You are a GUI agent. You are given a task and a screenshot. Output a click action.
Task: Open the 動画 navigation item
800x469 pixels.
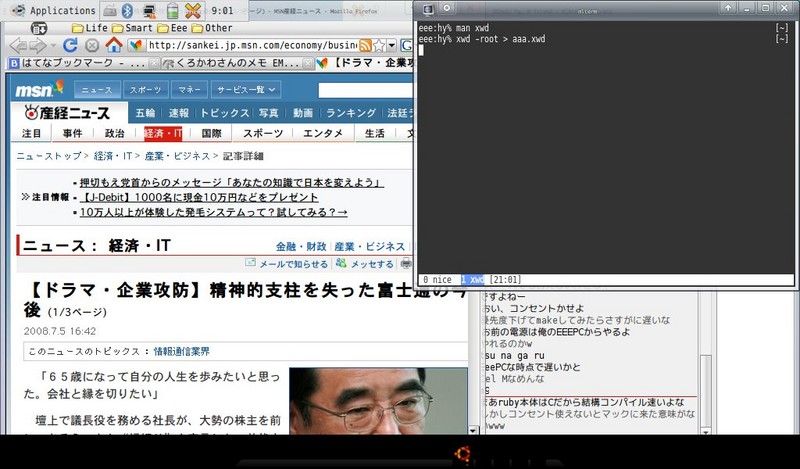303,113
